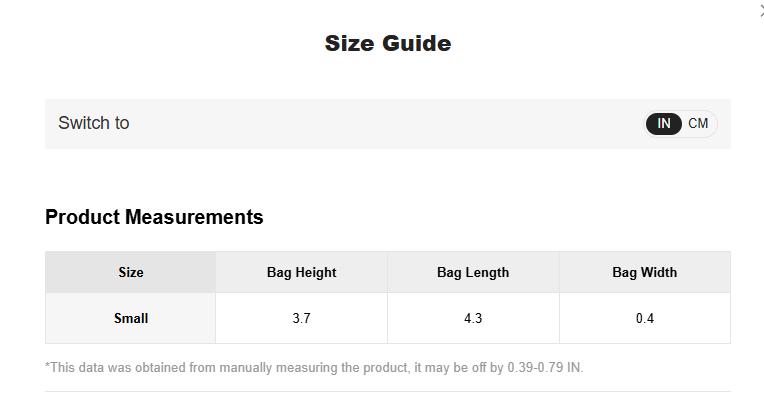The width and height of the screenshot is (764, 416).
Task: Close the Size Guide dialog
Action: point(762,10)
